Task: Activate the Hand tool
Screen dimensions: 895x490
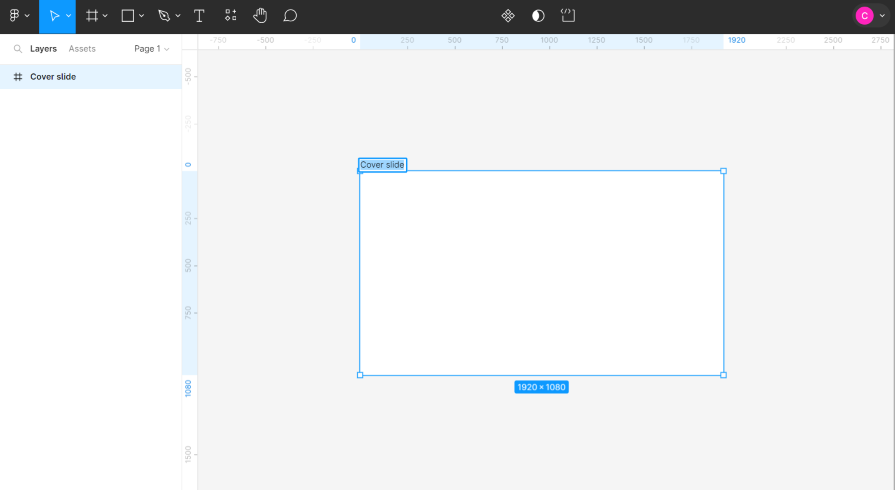Action: [x=260, y=16]
